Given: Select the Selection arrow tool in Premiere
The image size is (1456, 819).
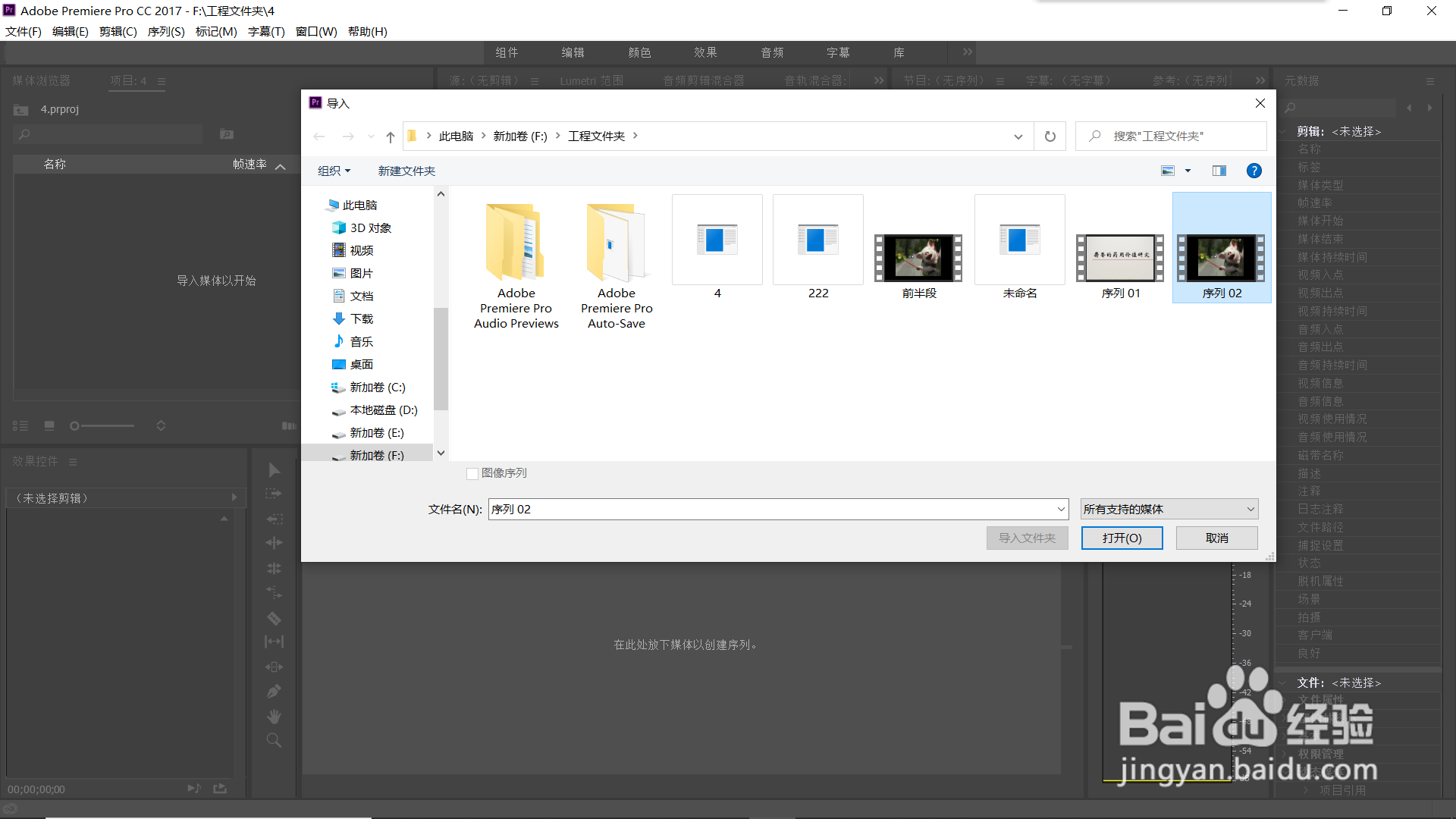Looking at the screenshot, I should 274,470.
